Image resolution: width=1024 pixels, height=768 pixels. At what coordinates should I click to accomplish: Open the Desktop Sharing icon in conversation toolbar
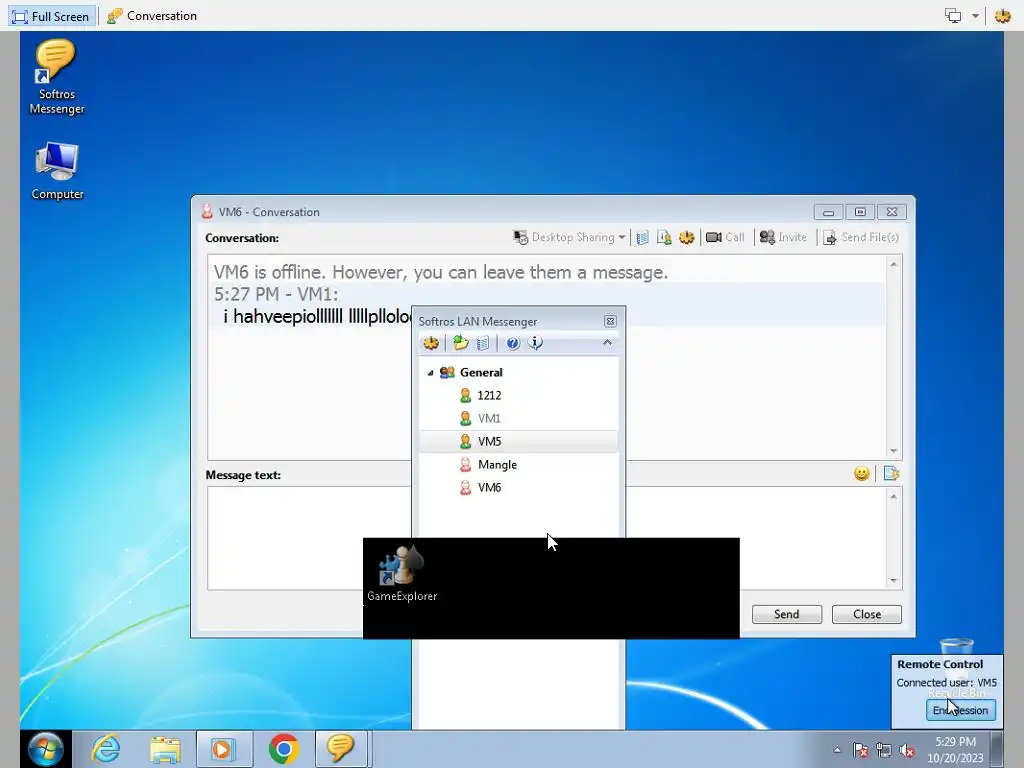[x=520, y=238]
